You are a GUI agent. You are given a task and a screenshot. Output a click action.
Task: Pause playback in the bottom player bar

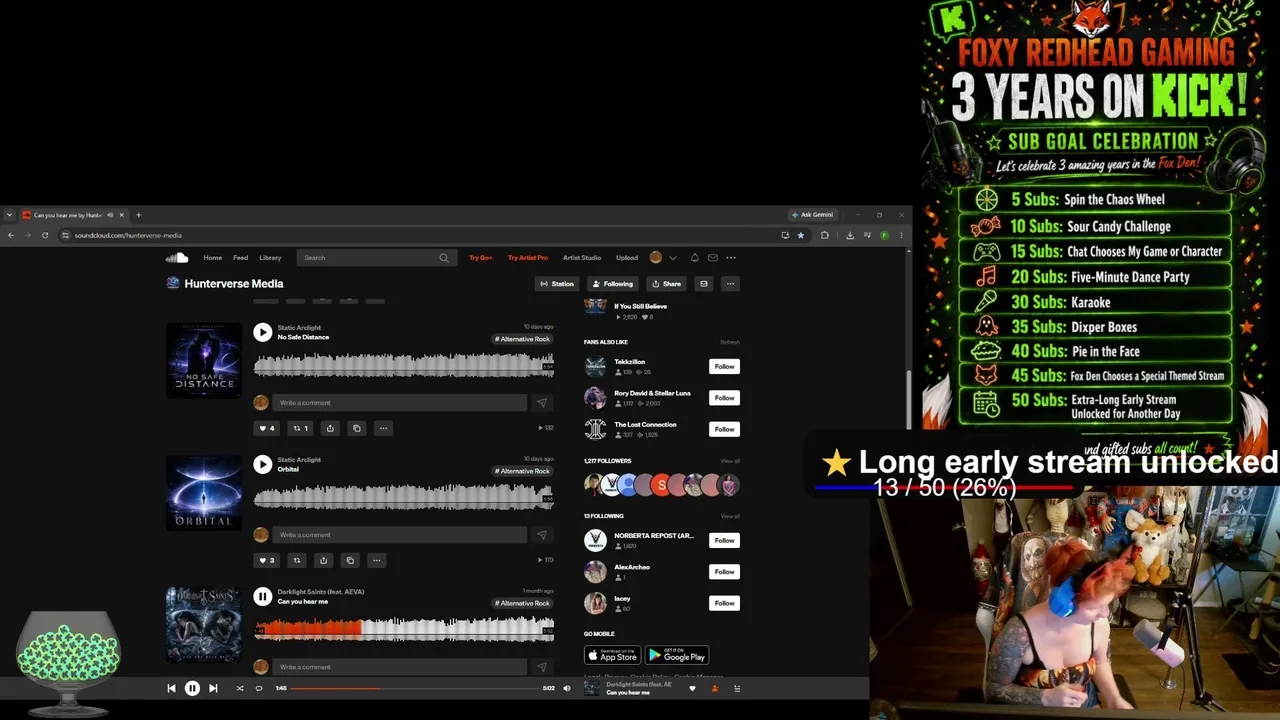[x=192, y=688]
